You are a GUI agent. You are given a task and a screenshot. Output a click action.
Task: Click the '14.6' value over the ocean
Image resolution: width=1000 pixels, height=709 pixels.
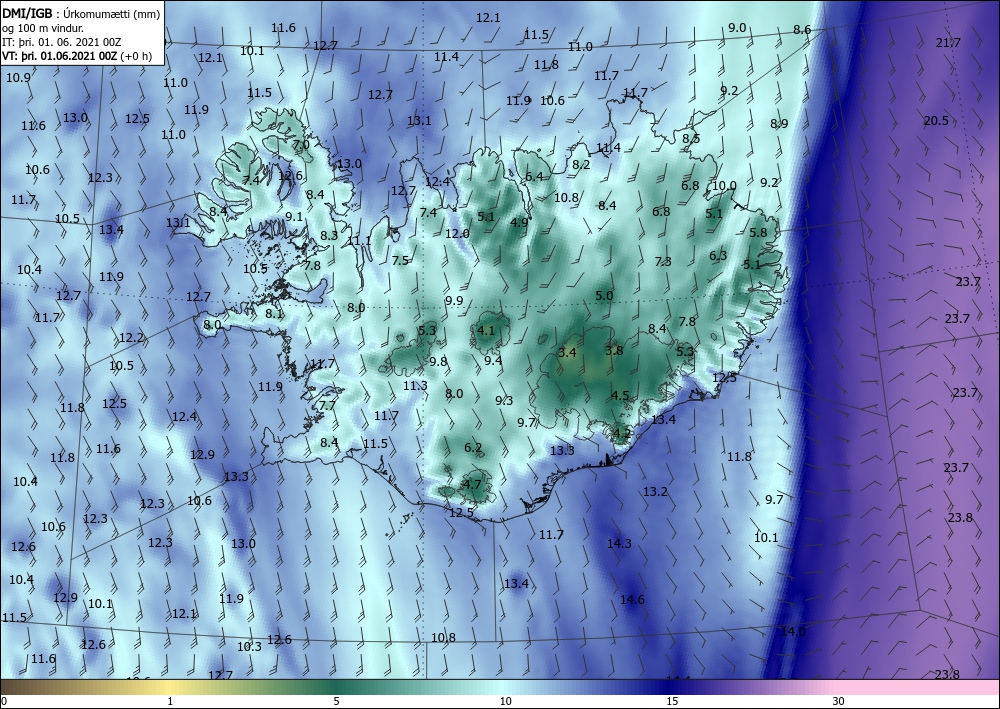(632, 599)
